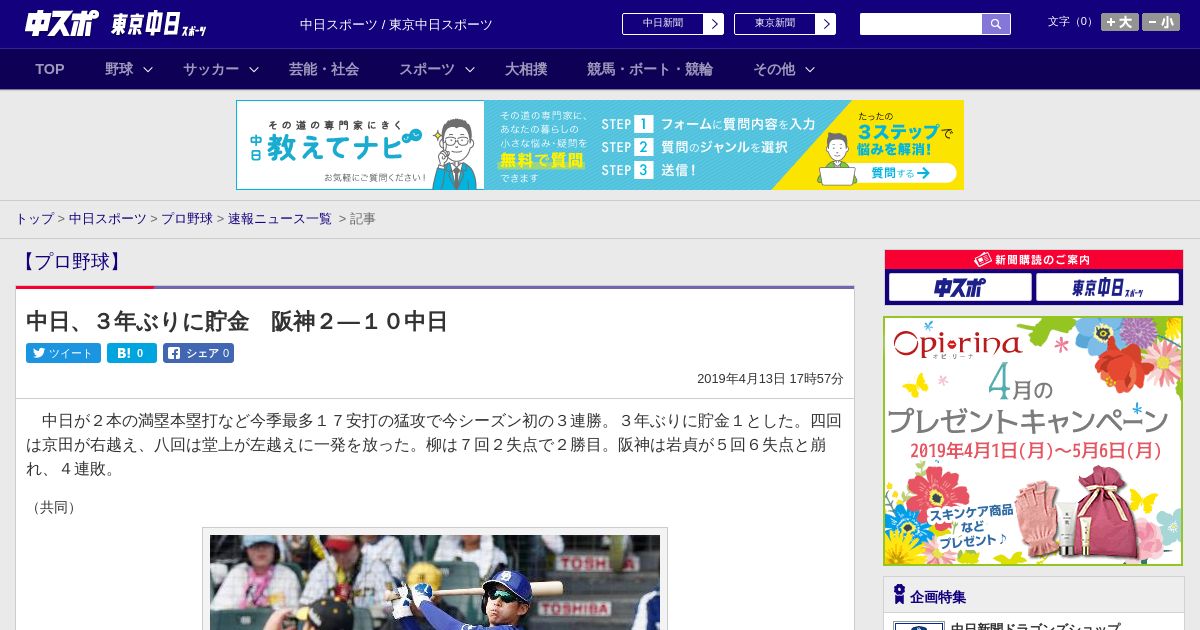Open the 野球 navigation menu
This screenshot has width=1200, height=630.
coord(119,69)
